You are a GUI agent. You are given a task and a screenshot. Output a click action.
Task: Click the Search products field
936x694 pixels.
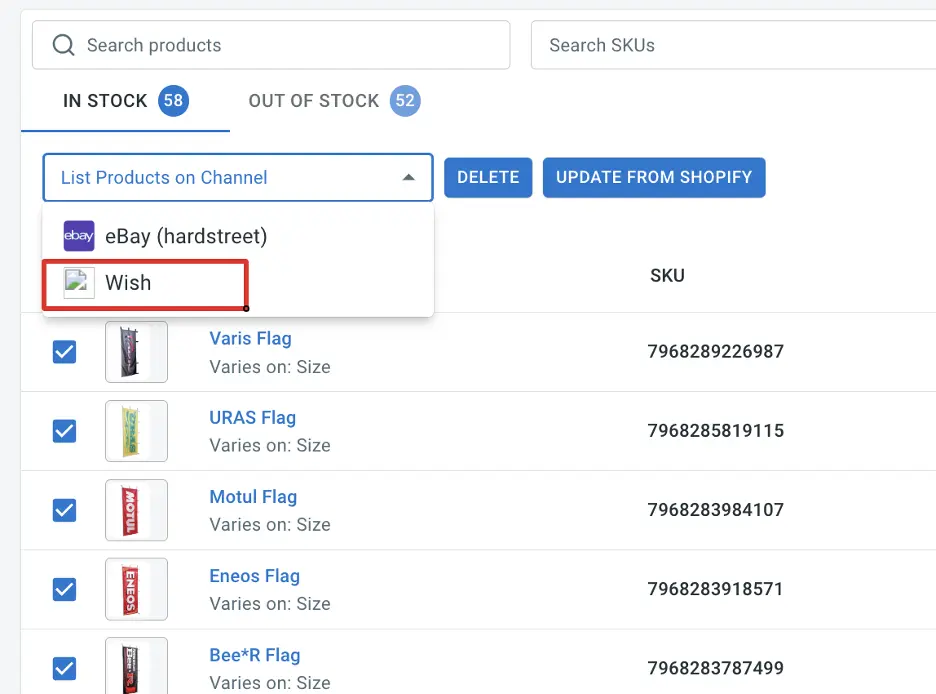click(x=271, y=45)
